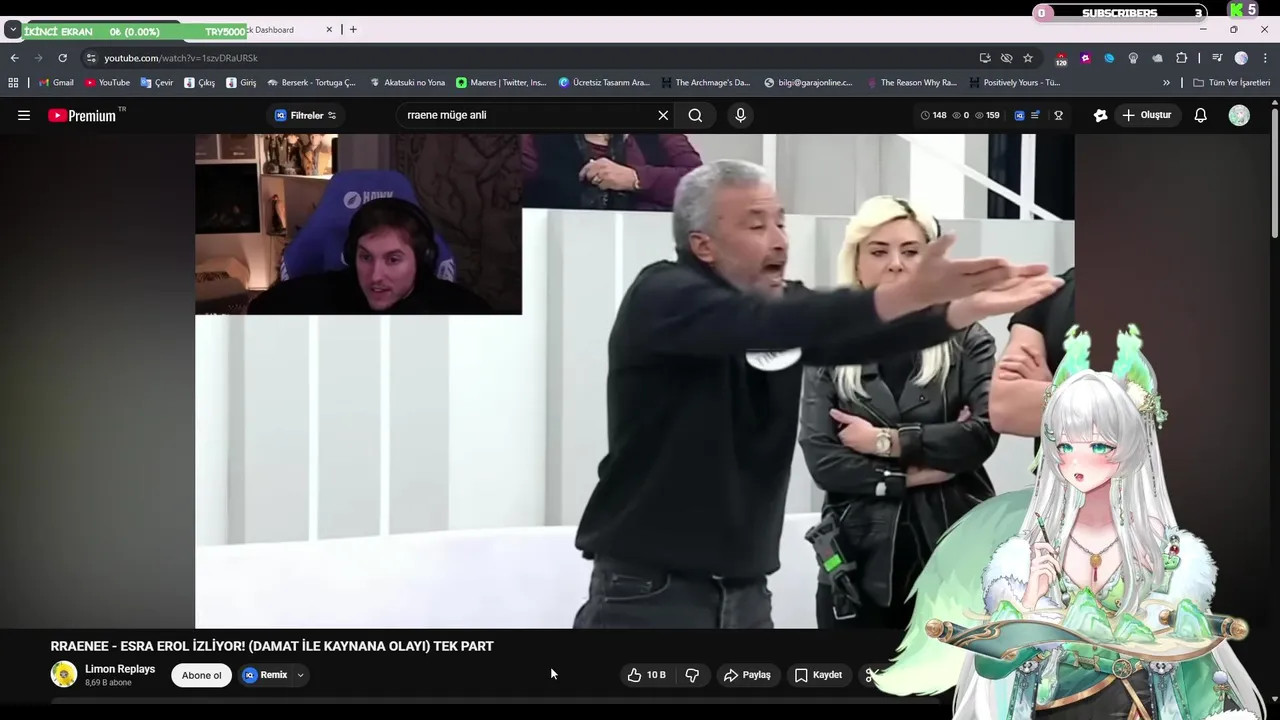Open Limon Replays channel name

(x=120, y=669)
